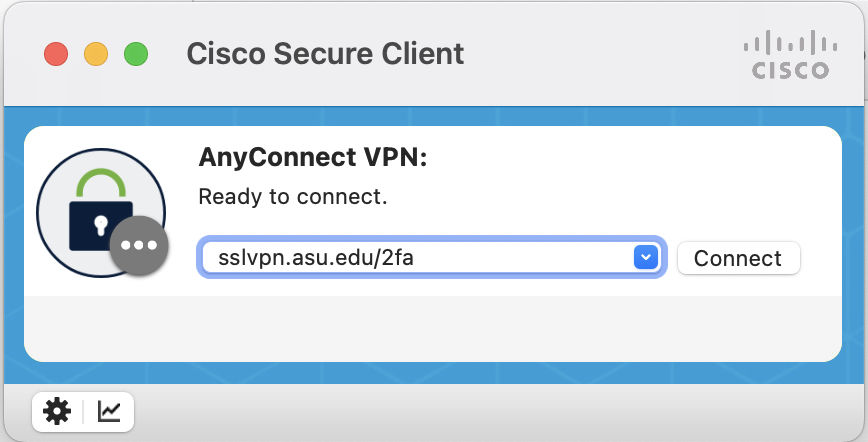Click the AnyConnect VPN heading
This screenshot has height=442, width=868.
(313, 158)
